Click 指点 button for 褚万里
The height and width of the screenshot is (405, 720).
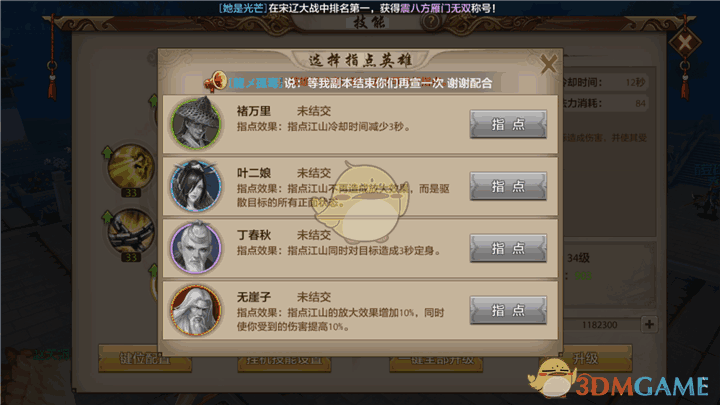coord(508,124)
